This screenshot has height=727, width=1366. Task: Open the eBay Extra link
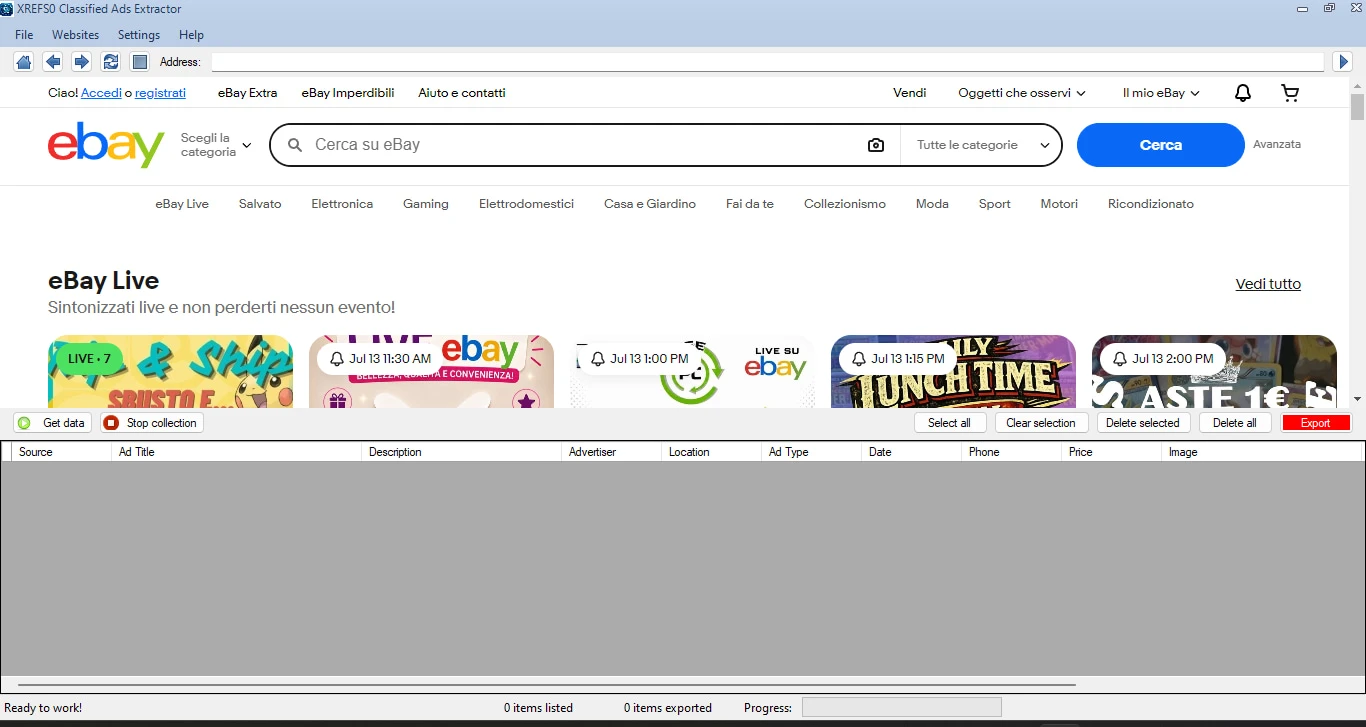point(247,93)
